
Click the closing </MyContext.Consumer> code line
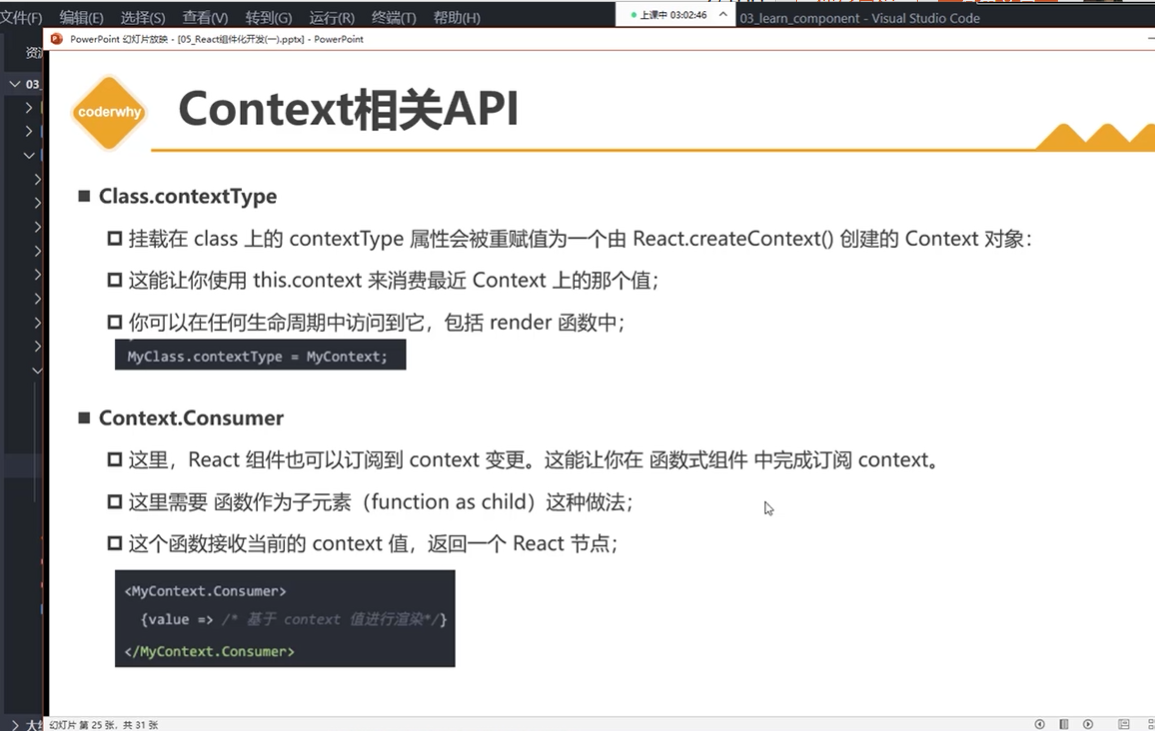tap(209, 651)
